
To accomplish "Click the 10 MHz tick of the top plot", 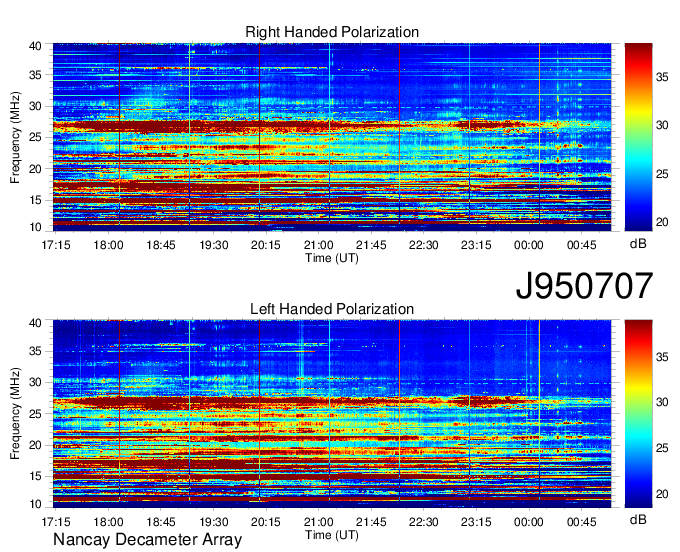I will coord(35,227).
